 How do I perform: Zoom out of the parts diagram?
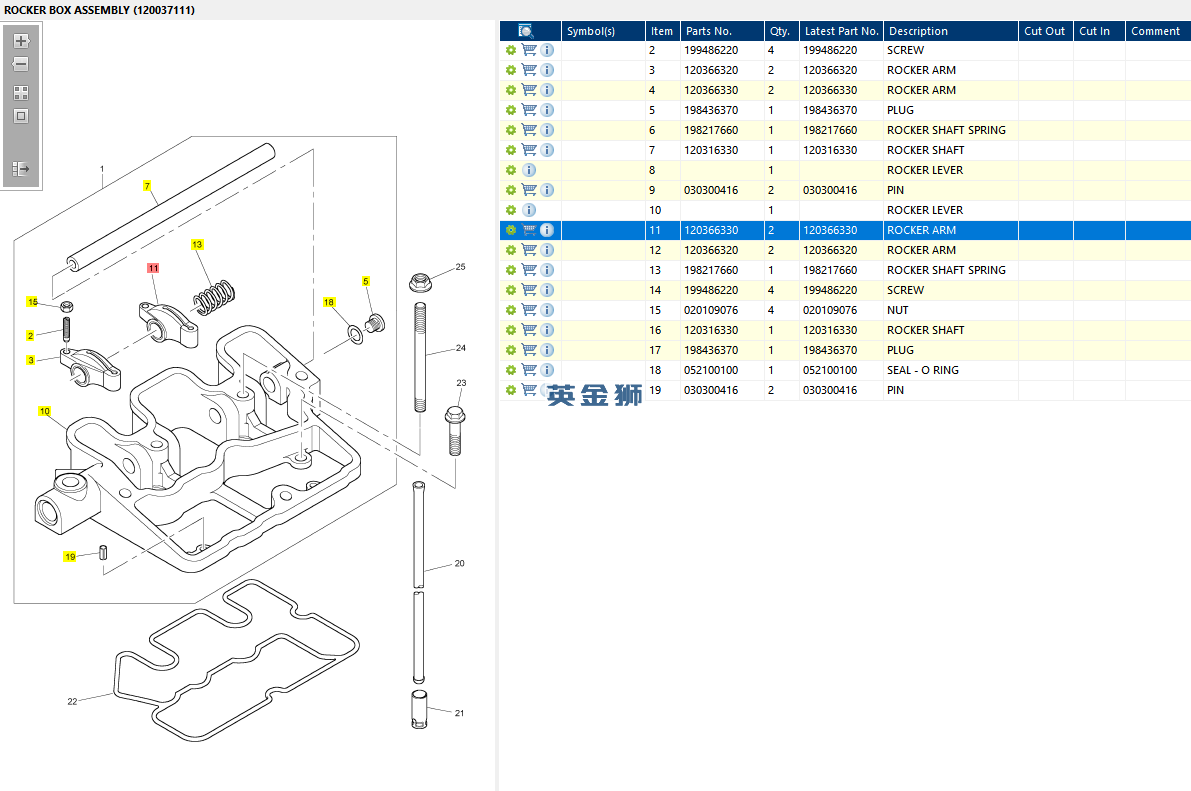click(x=21, y=65)
